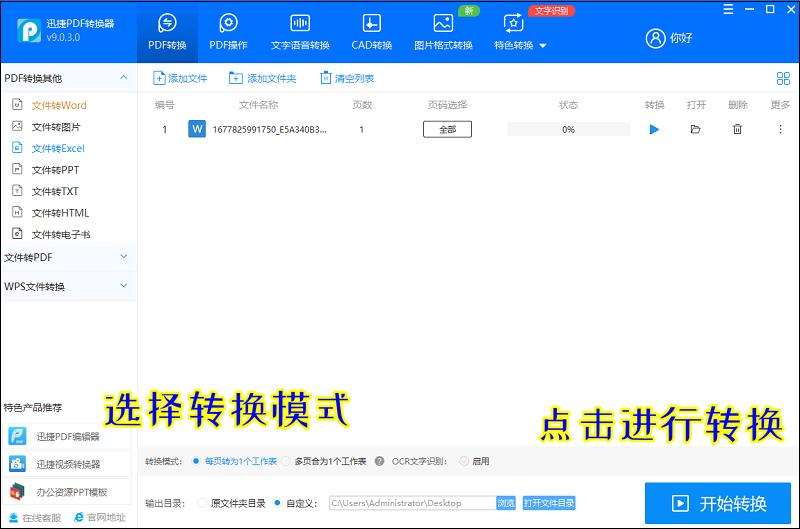Click 清空列表 to clear the list
800x529 pixels.
click(347, 78)
